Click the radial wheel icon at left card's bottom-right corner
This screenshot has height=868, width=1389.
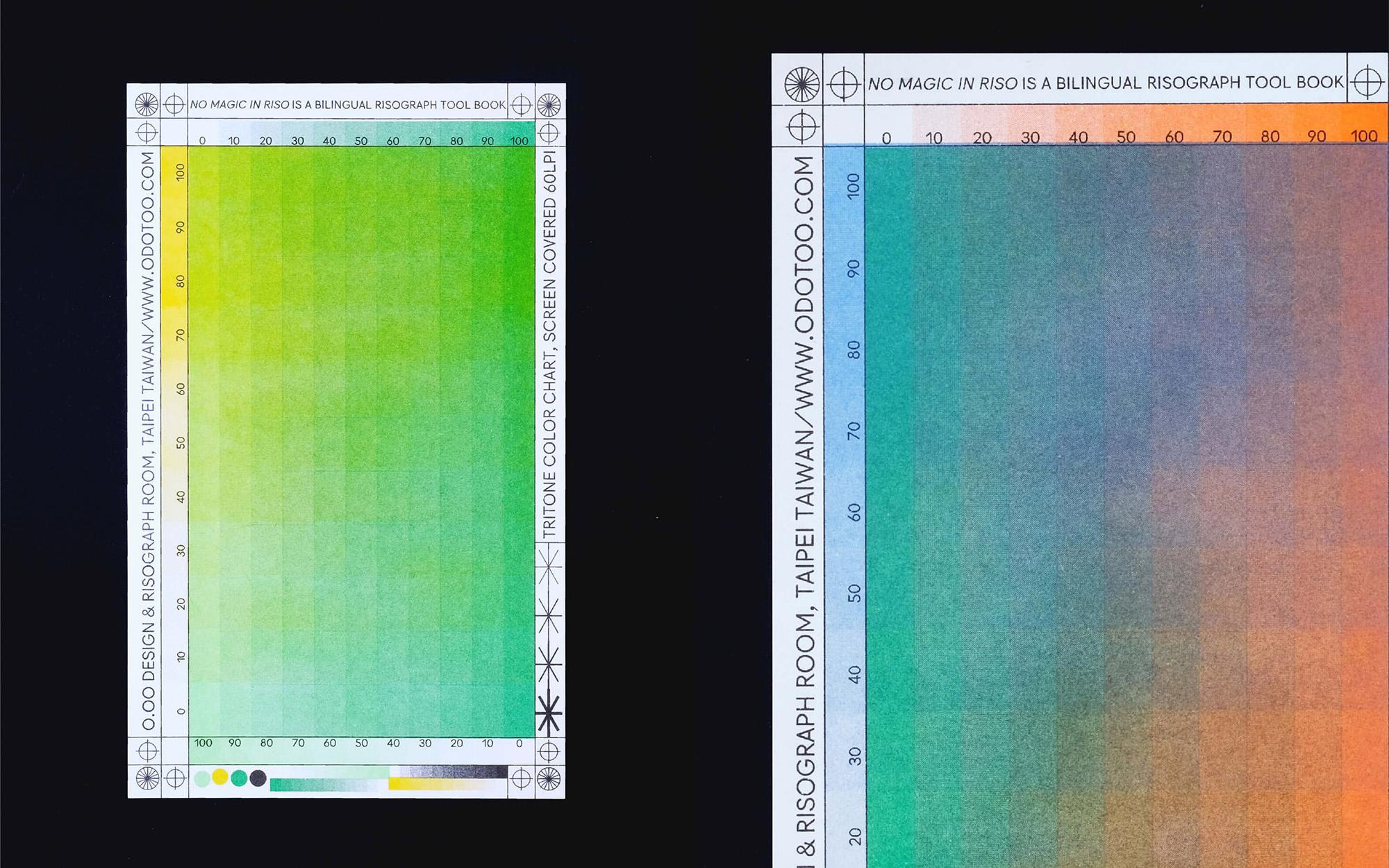pos(549,779)
